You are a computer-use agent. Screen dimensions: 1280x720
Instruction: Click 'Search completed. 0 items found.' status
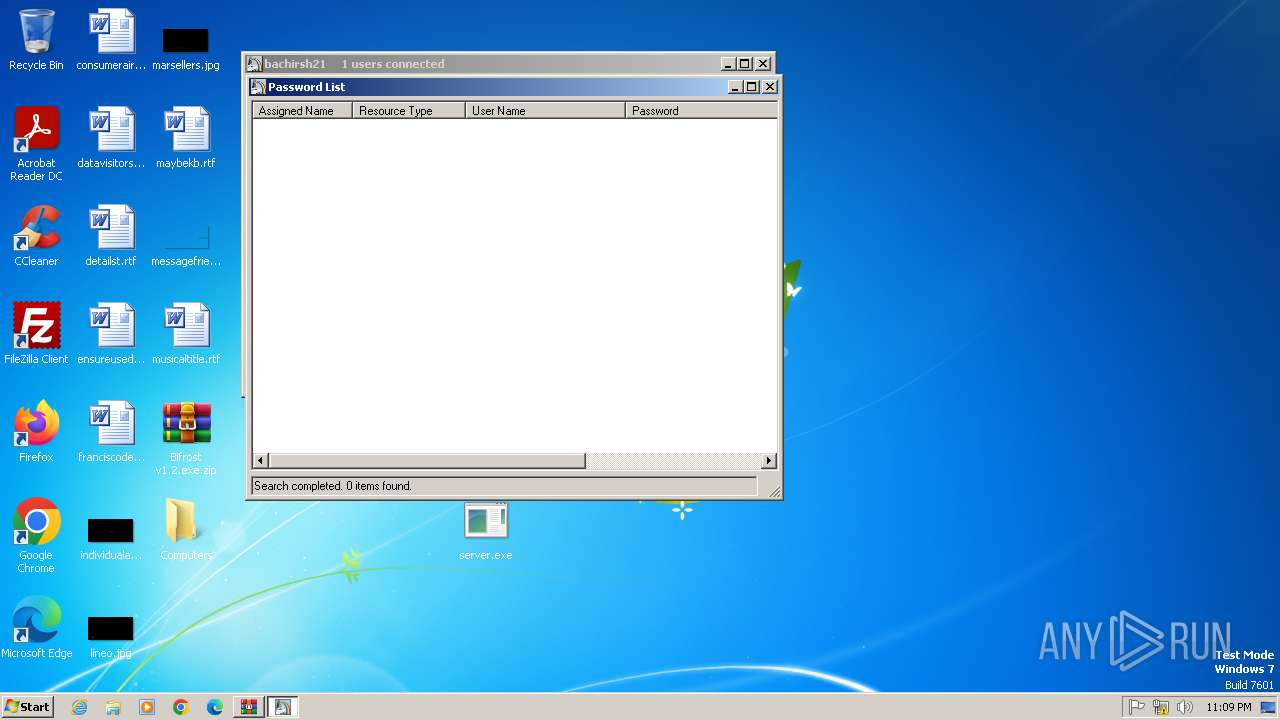point(333,486)
